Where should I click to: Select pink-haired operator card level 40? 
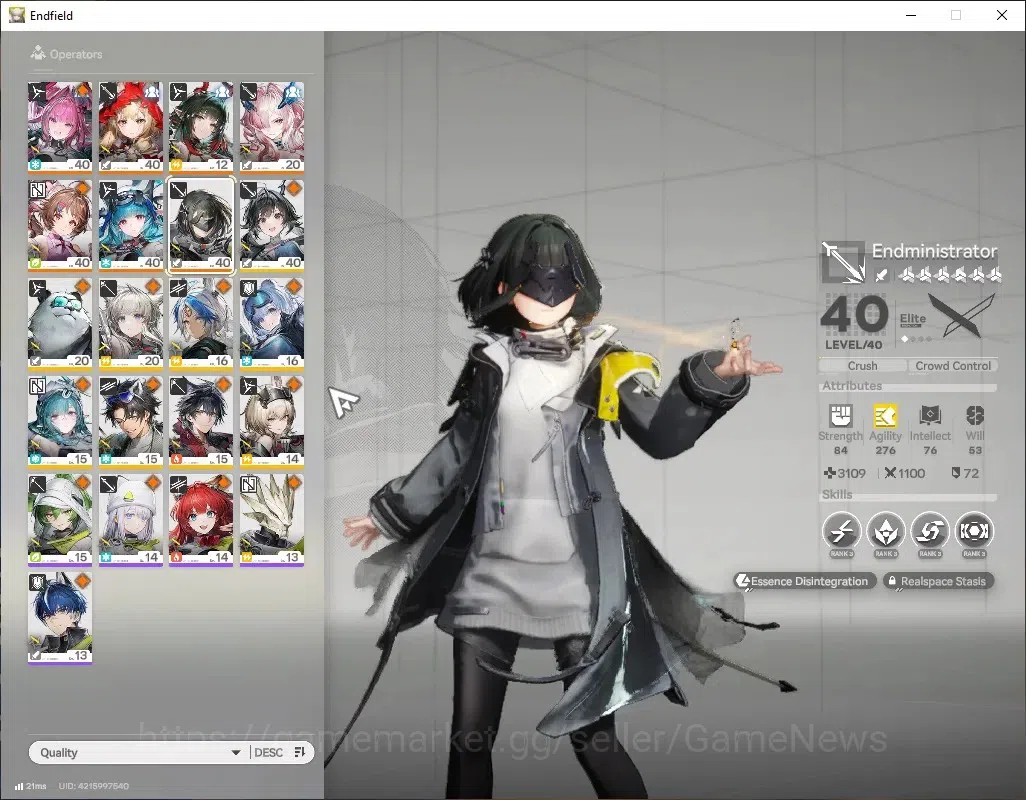click(60, 128)
